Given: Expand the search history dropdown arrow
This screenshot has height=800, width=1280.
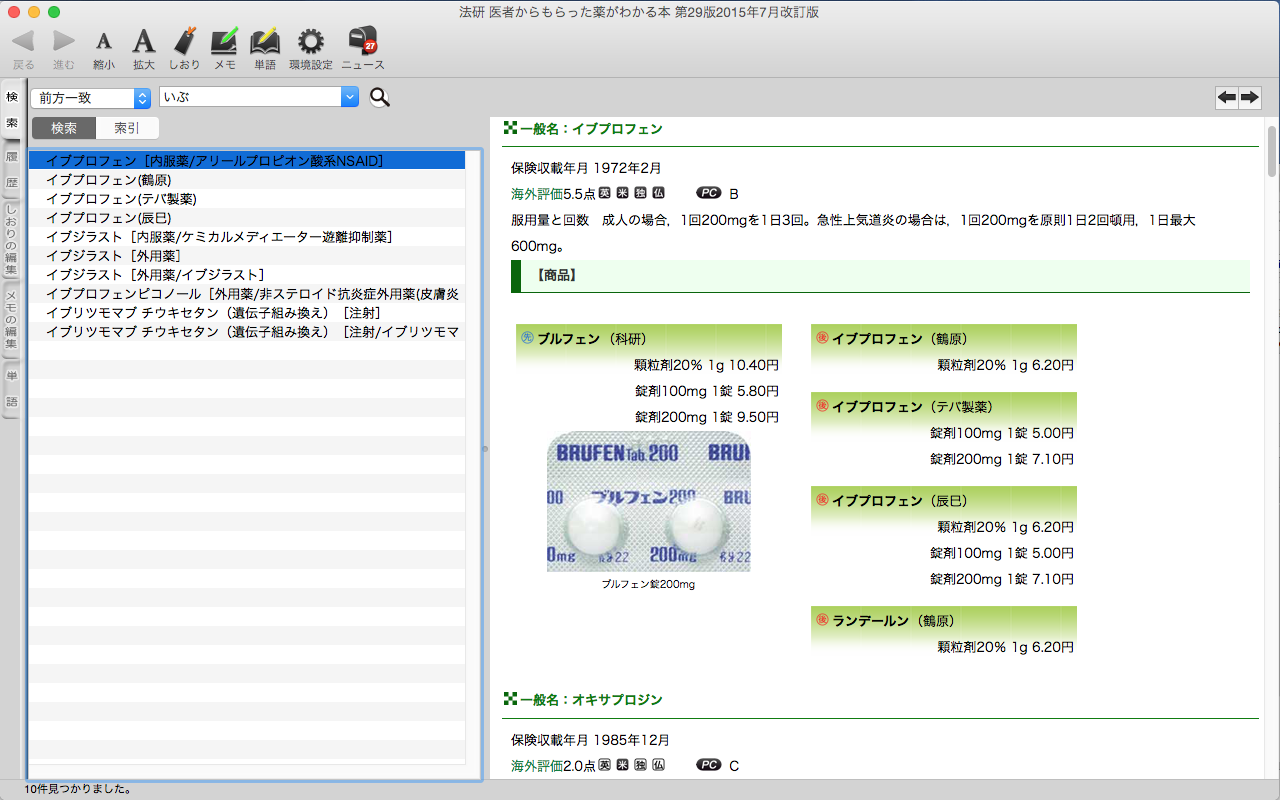Looking at the screenshot, I should tap(349, 97).
